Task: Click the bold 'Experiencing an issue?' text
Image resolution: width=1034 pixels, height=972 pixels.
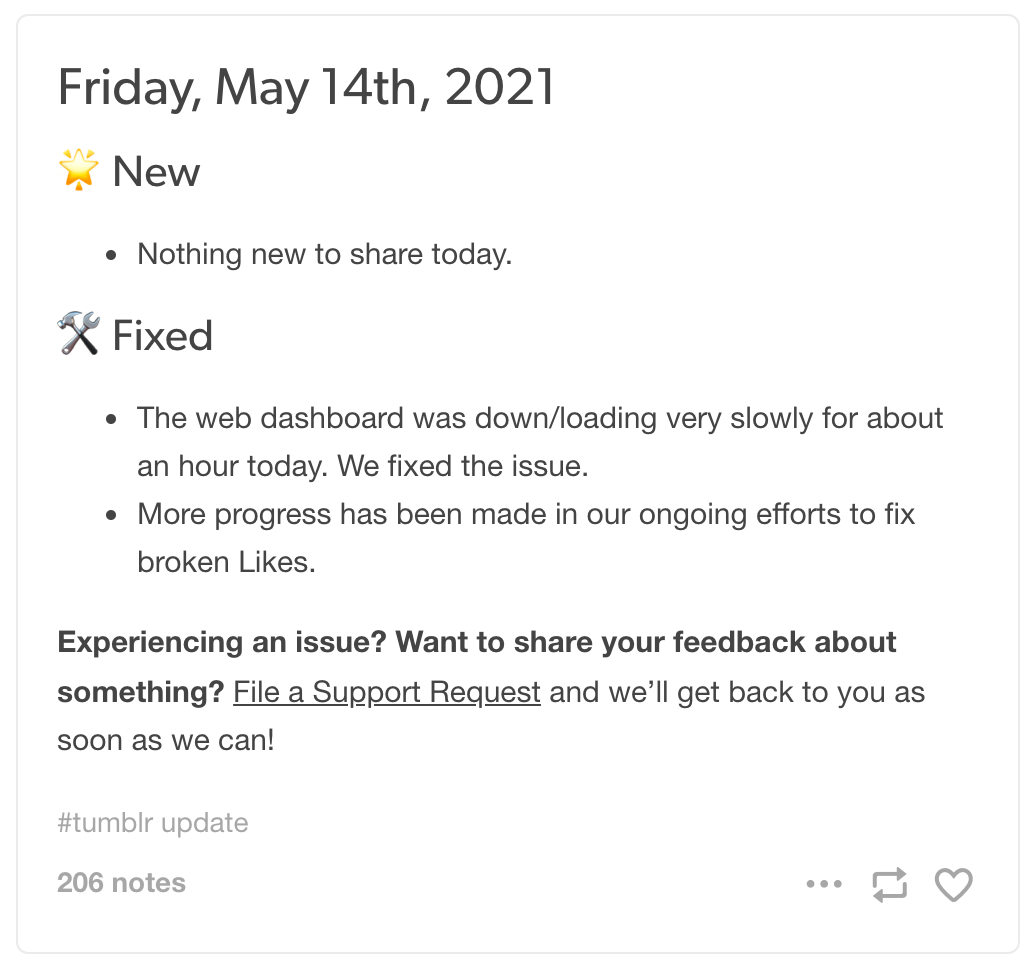Action: (222, 642)
